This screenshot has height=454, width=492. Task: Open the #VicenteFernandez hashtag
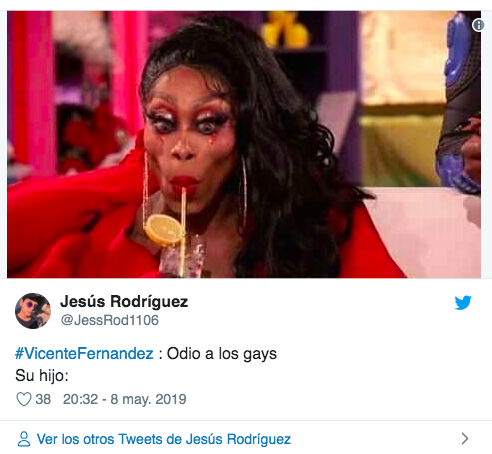point(84,353)
